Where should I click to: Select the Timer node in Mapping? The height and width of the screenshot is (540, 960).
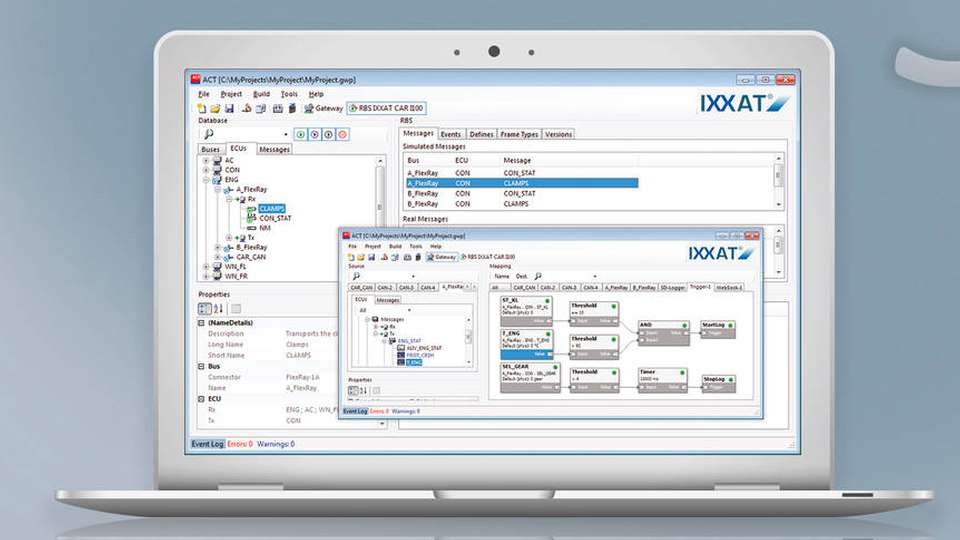[x=662, y=380]
